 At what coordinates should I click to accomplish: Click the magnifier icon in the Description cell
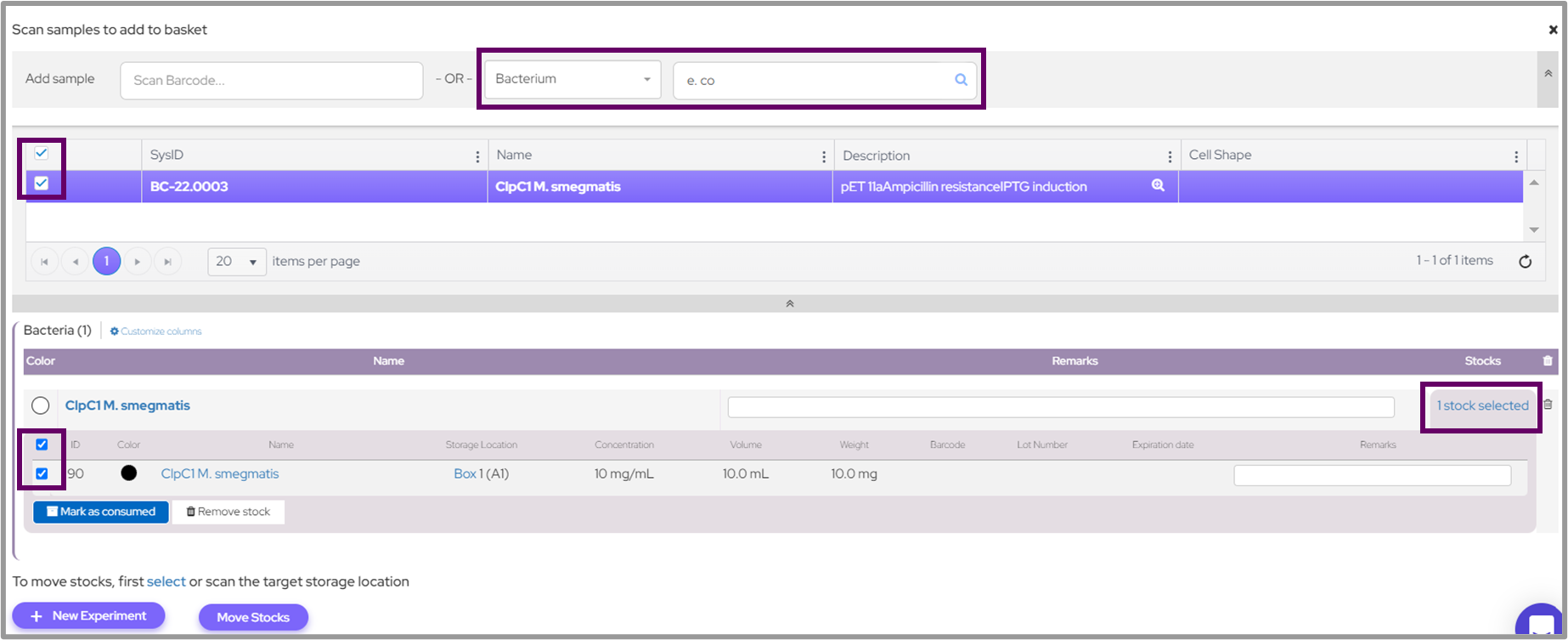coord(1157,185)
